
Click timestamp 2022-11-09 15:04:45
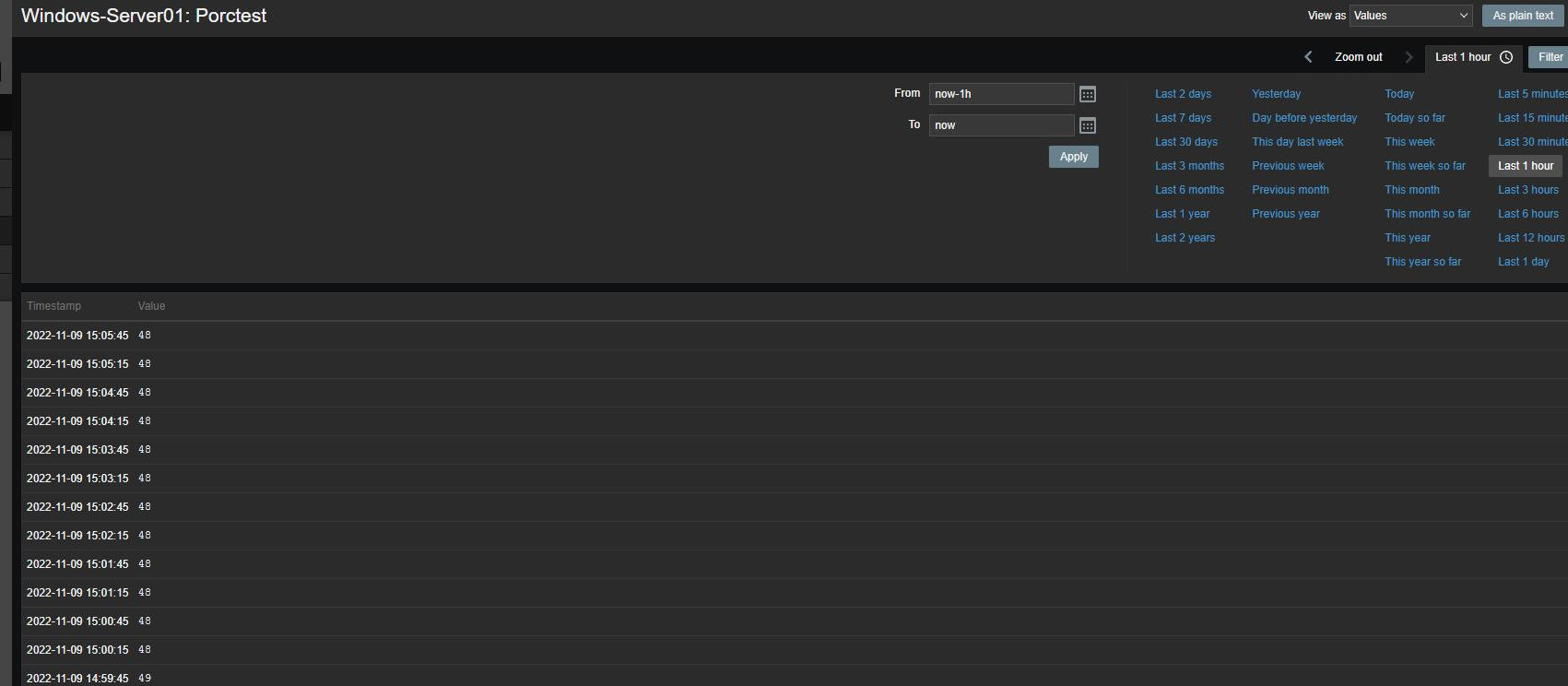click(x=77, y=393)
